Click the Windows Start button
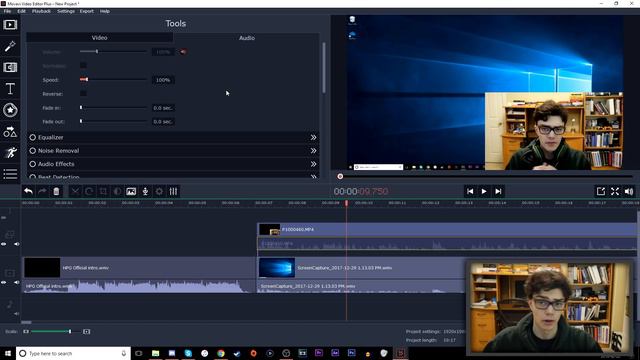 pos(8,353)
